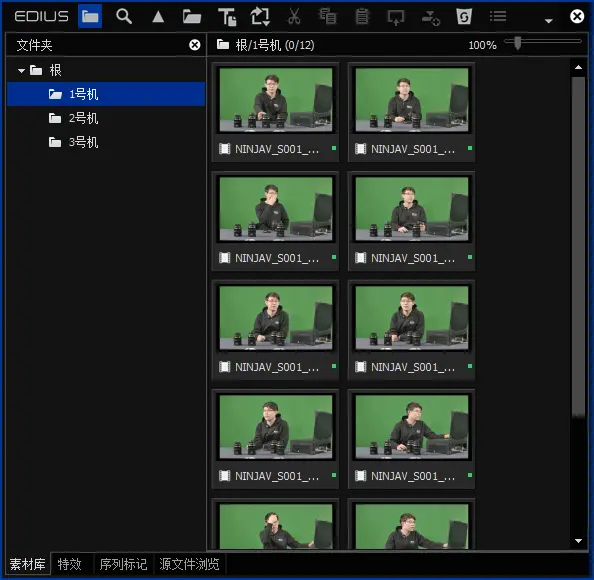This screenshot has width=594, height=580.
Task: Click the scissors cut icon
Action: click(294, 17)
